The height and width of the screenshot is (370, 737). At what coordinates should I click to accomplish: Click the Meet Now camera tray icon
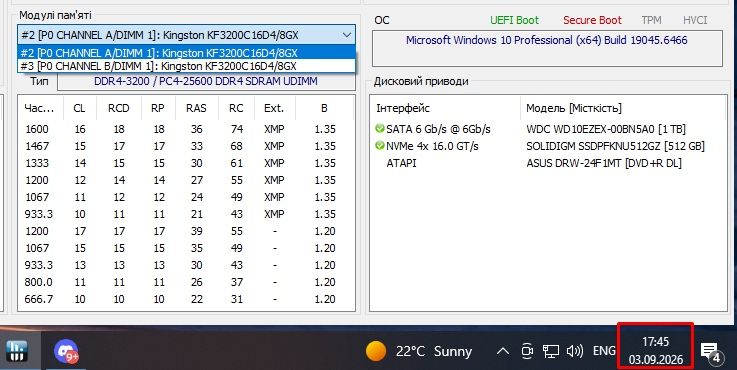[x=527, y=351]
